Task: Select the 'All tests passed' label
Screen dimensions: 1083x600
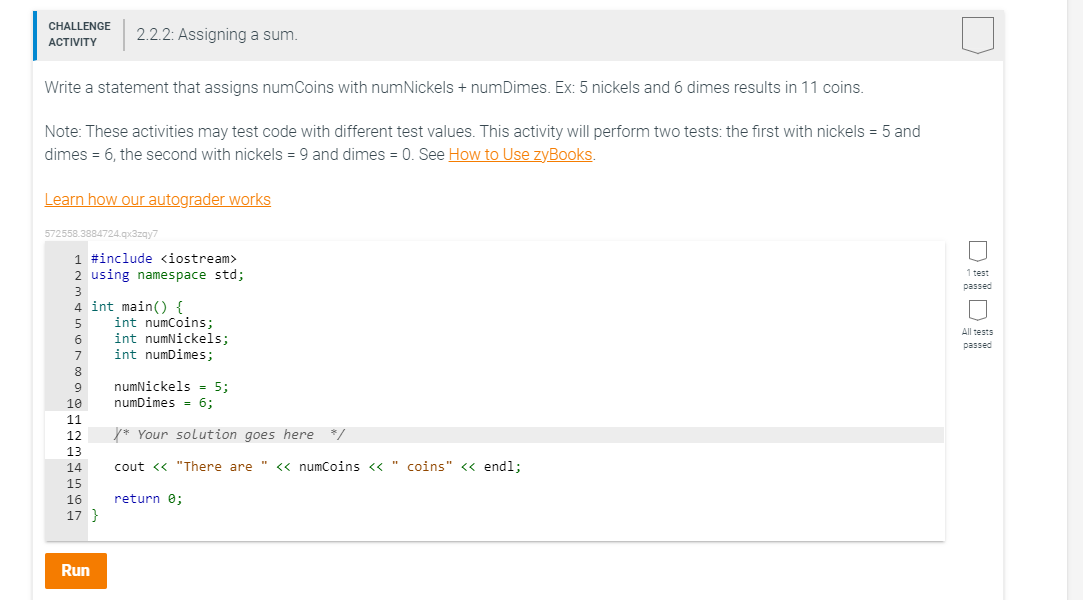Action: click(977, 339)
